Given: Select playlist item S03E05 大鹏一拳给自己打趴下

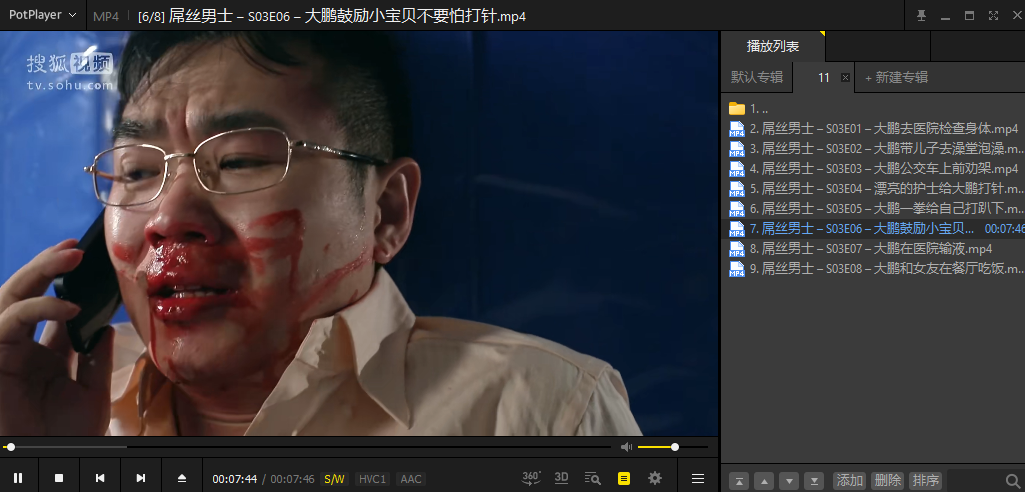Looking at the screenshot, I should tap(874, 208).
